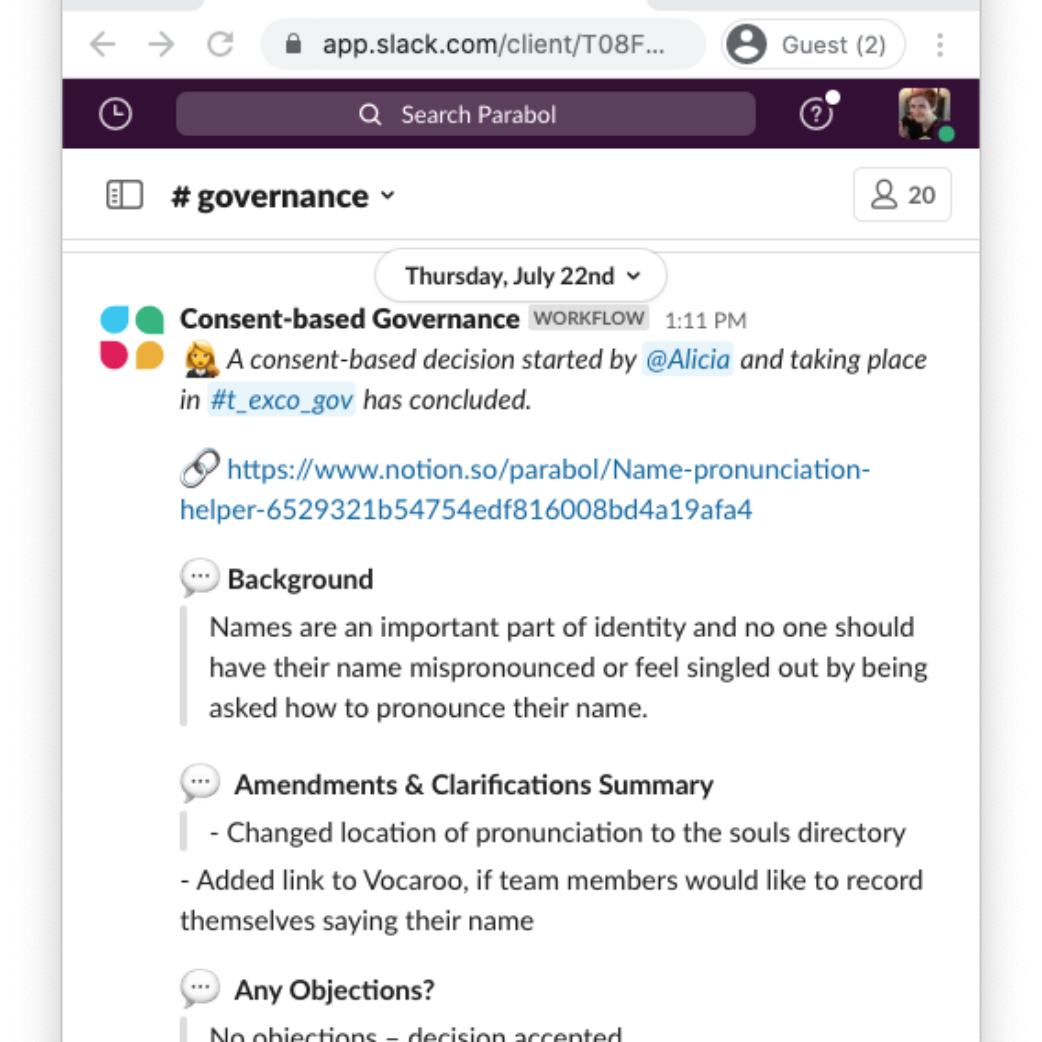This screenshot has height=1042, width=1042.
Task: Open Slack history clock icon
Action: point(116,115)
